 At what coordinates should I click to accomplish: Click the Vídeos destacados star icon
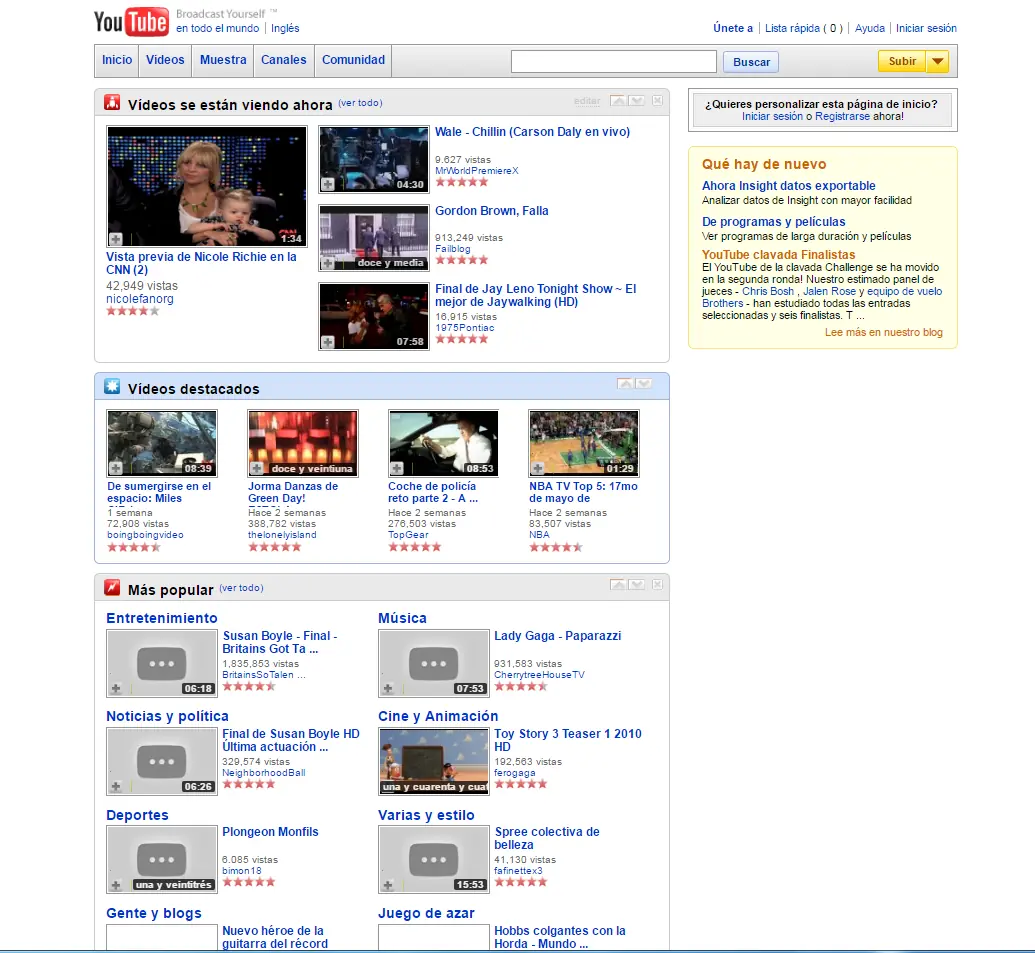112,386
